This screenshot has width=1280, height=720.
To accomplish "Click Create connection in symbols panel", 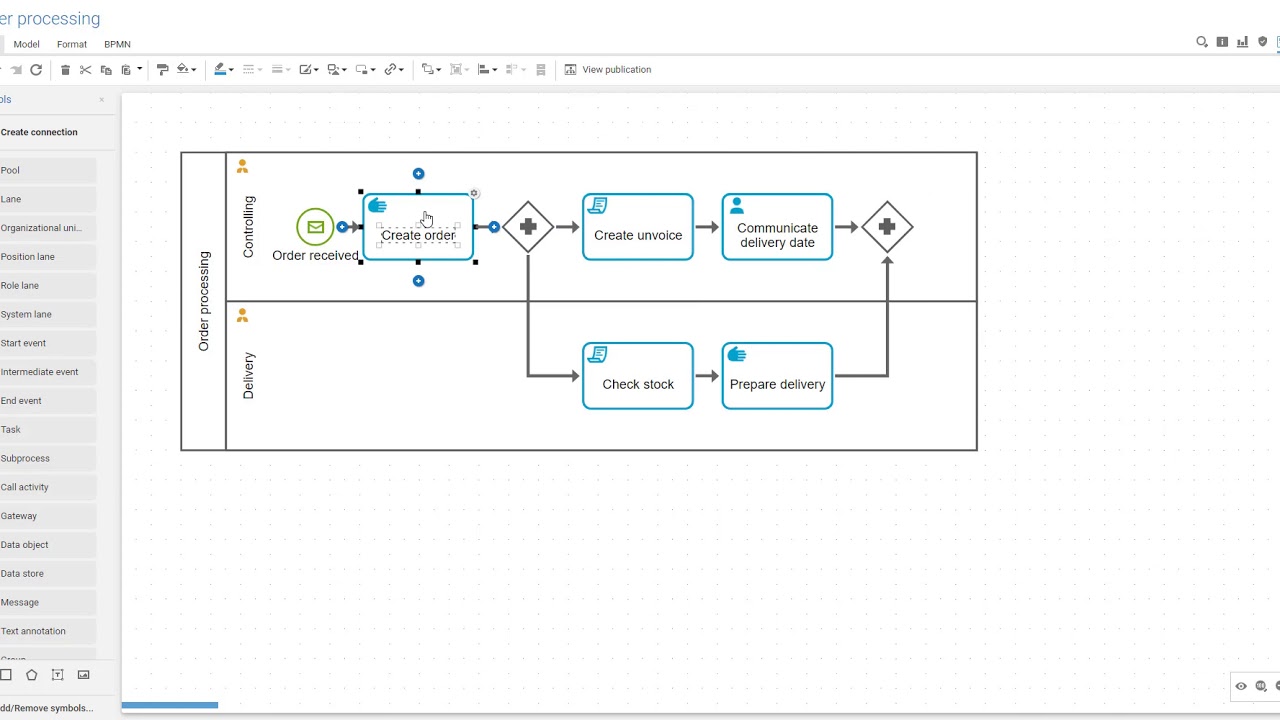I will point(39,132).
